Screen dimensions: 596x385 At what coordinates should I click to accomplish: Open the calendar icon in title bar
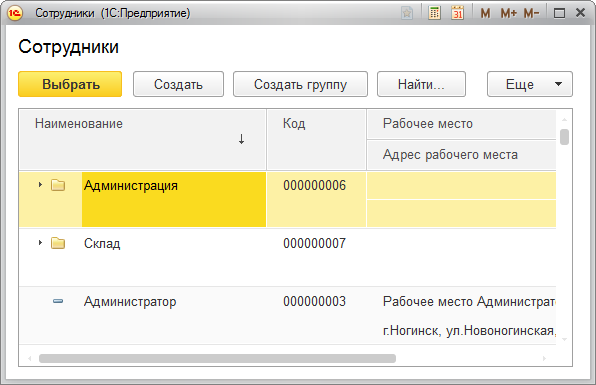458,13
